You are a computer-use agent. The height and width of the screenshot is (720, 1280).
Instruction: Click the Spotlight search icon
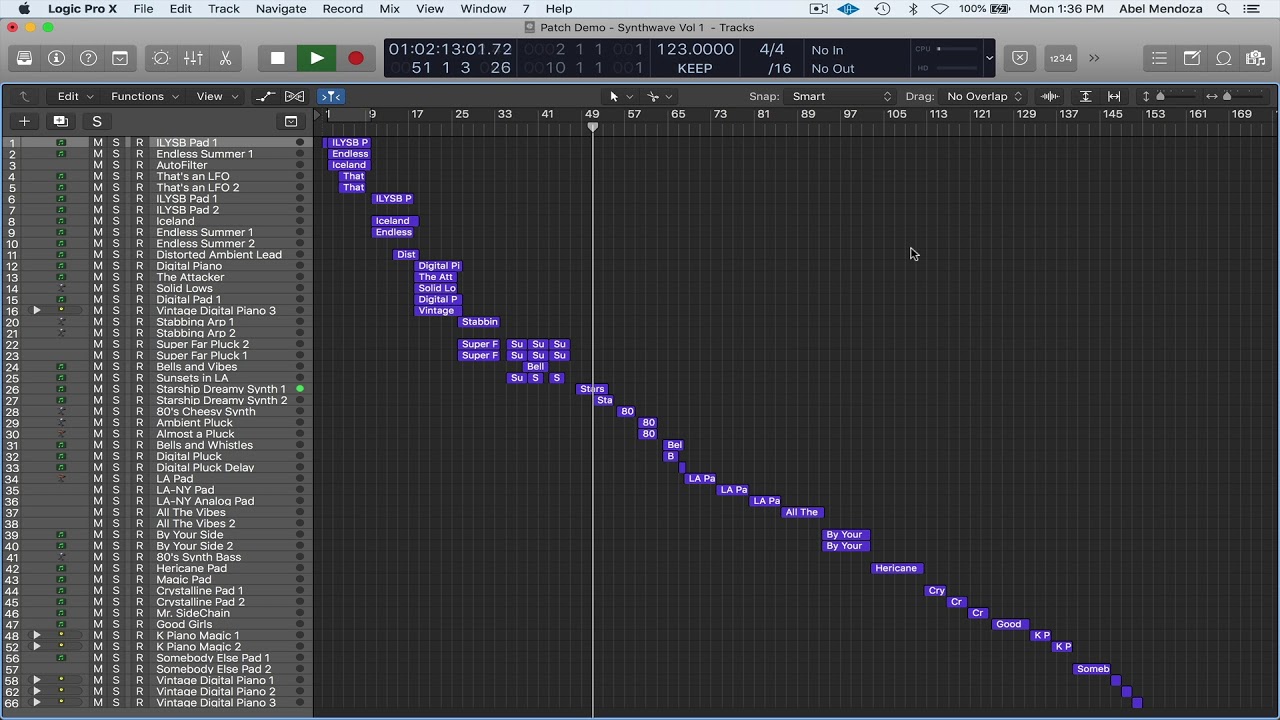click(x=1223, y=9)
